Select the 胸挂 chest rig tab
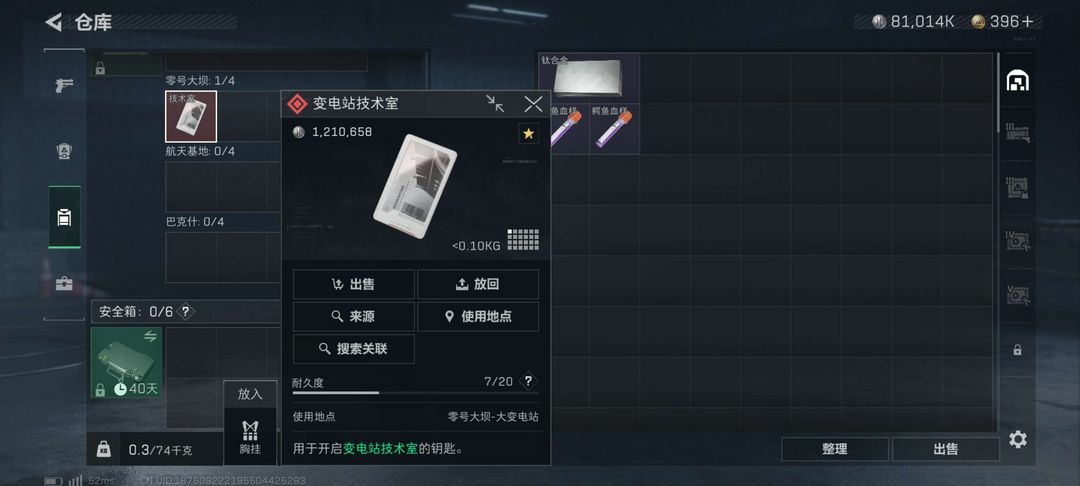Image resolution: width=1080 pixels, height=486 pixels. pos(250,437)
